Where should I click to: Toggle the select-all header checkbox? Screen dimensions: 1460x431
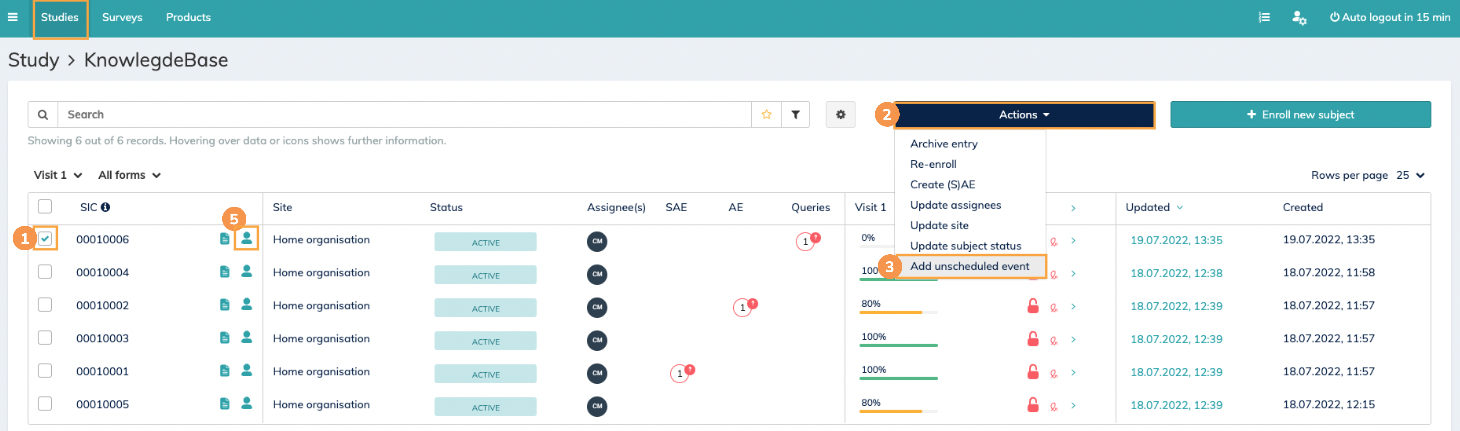coord(45,206)
